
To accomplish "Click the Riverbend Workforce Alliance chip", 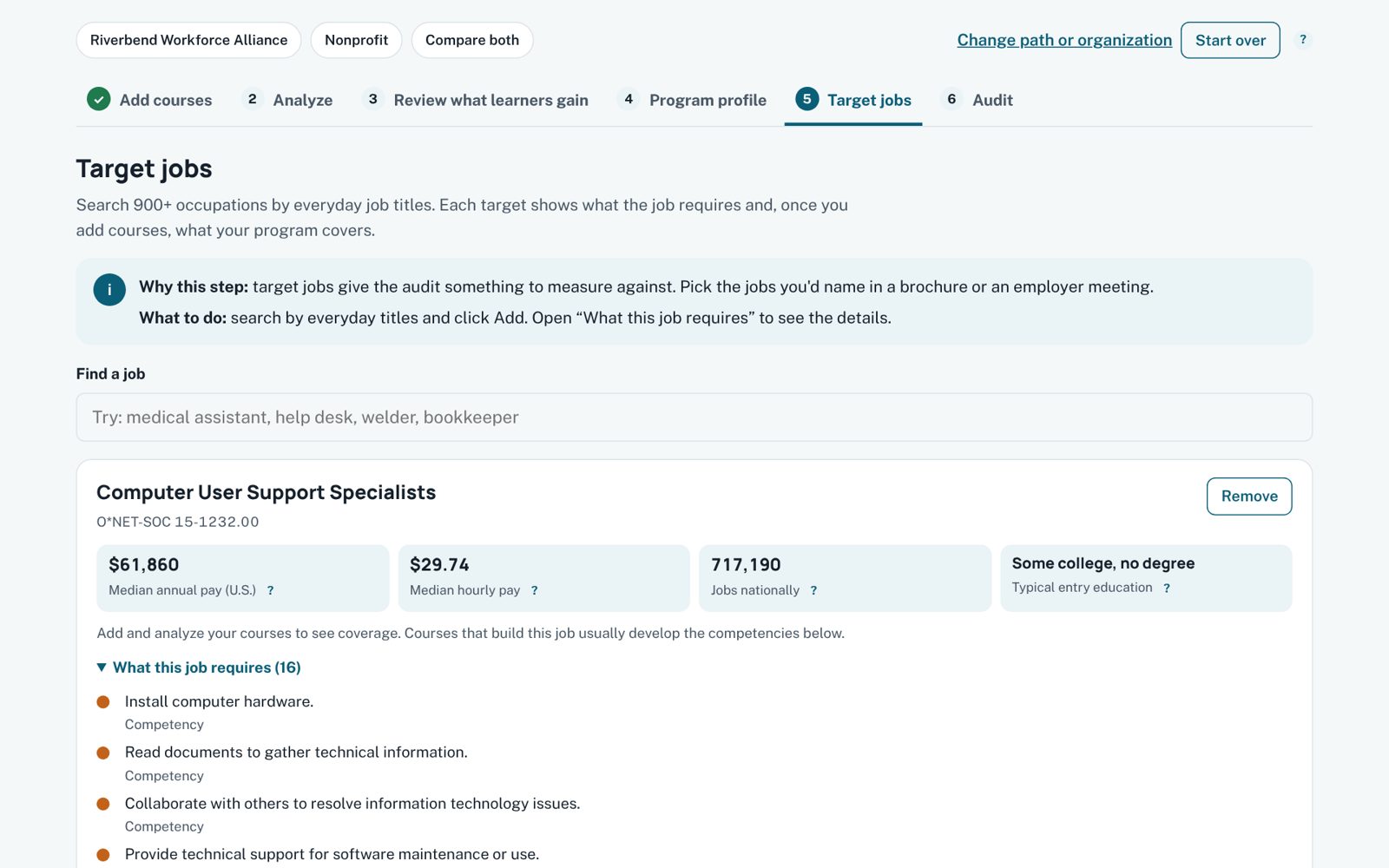I will point(188,40).
